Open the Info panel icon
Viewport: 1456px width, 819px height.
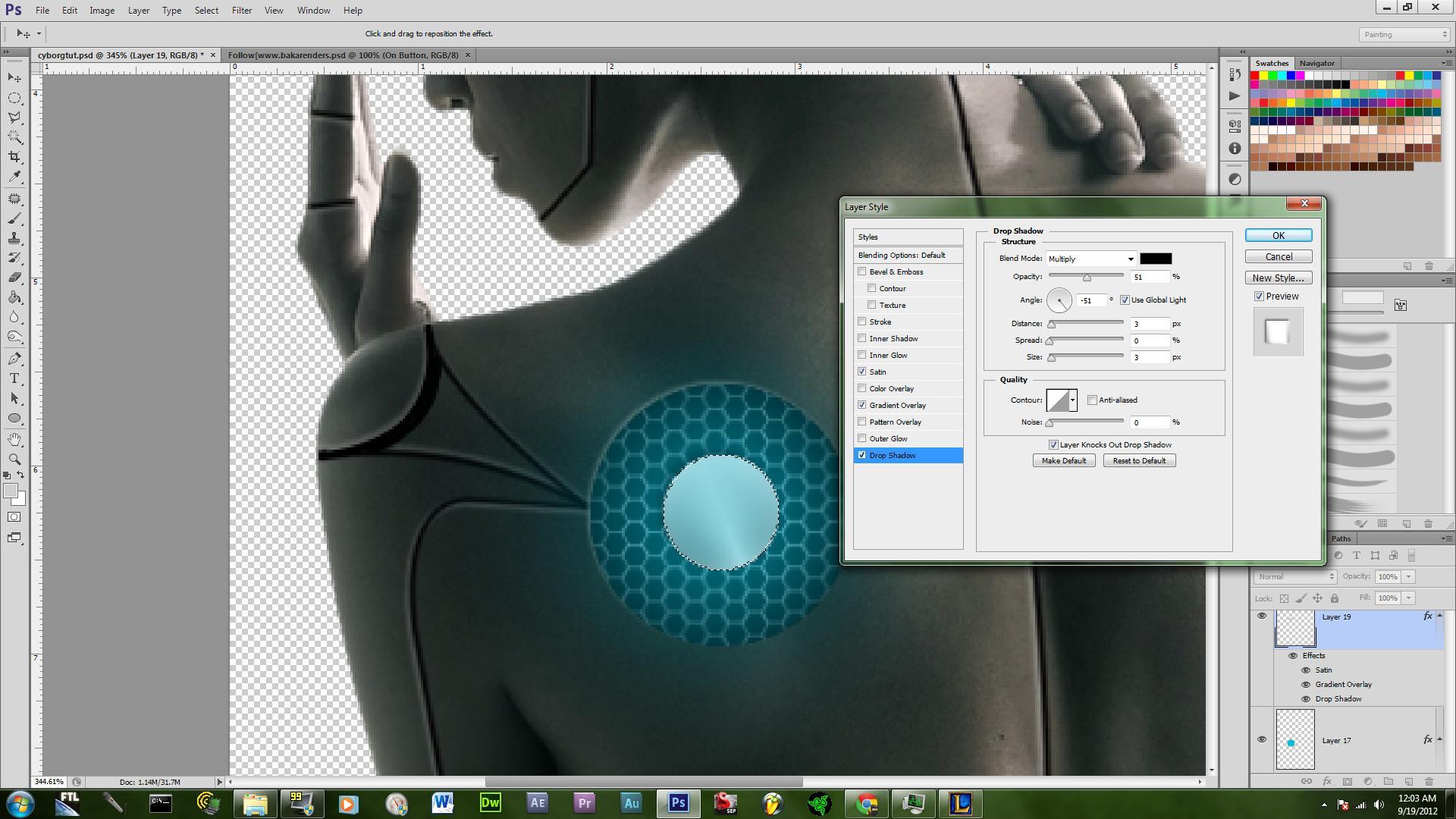pyautogui.click(x=1235, y=149)
